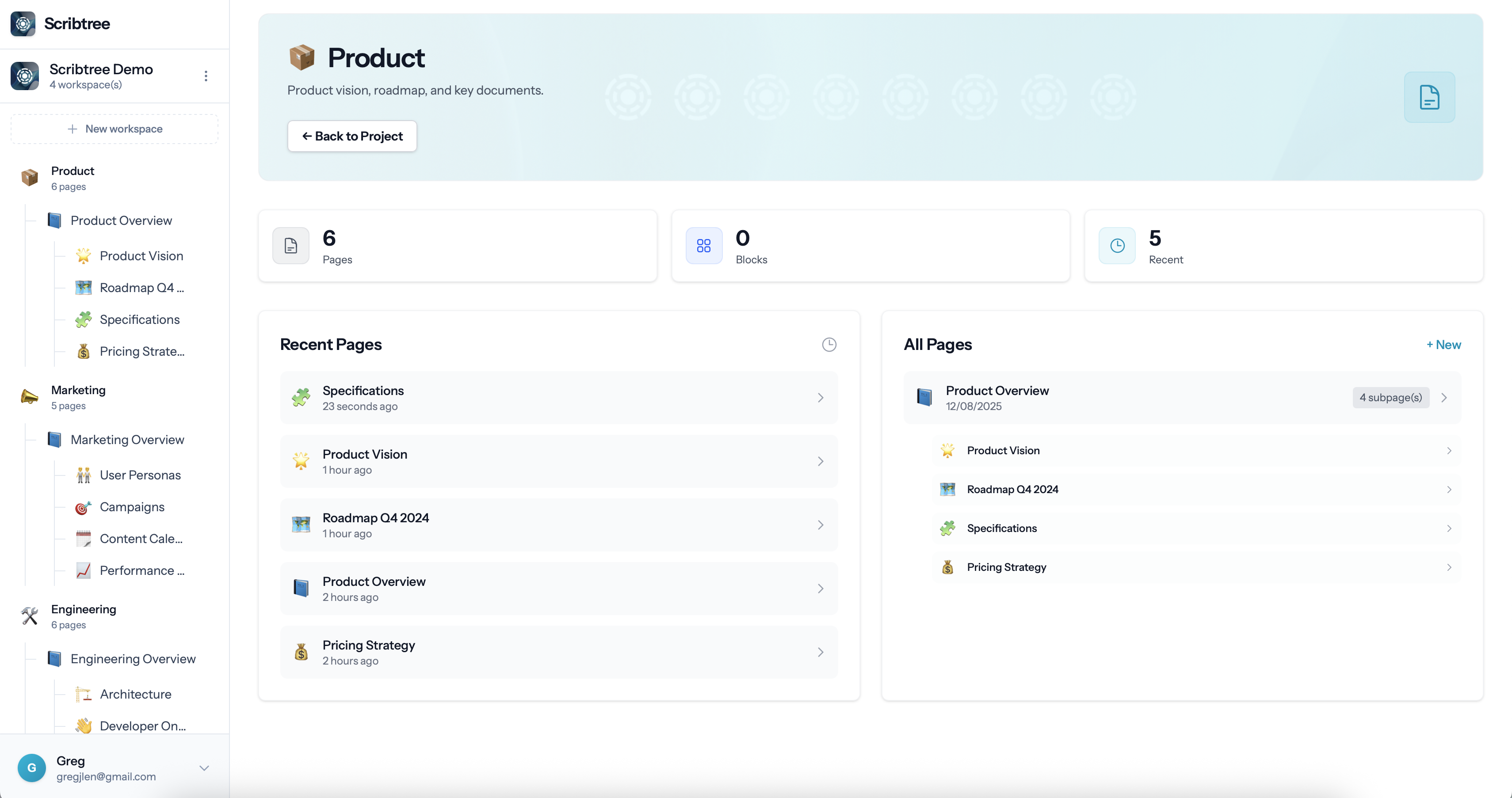This screenshot has width=1512, height=798.
Task: Click the puzzle icon of Specifications in All Pages
Action: coord(947,528)
